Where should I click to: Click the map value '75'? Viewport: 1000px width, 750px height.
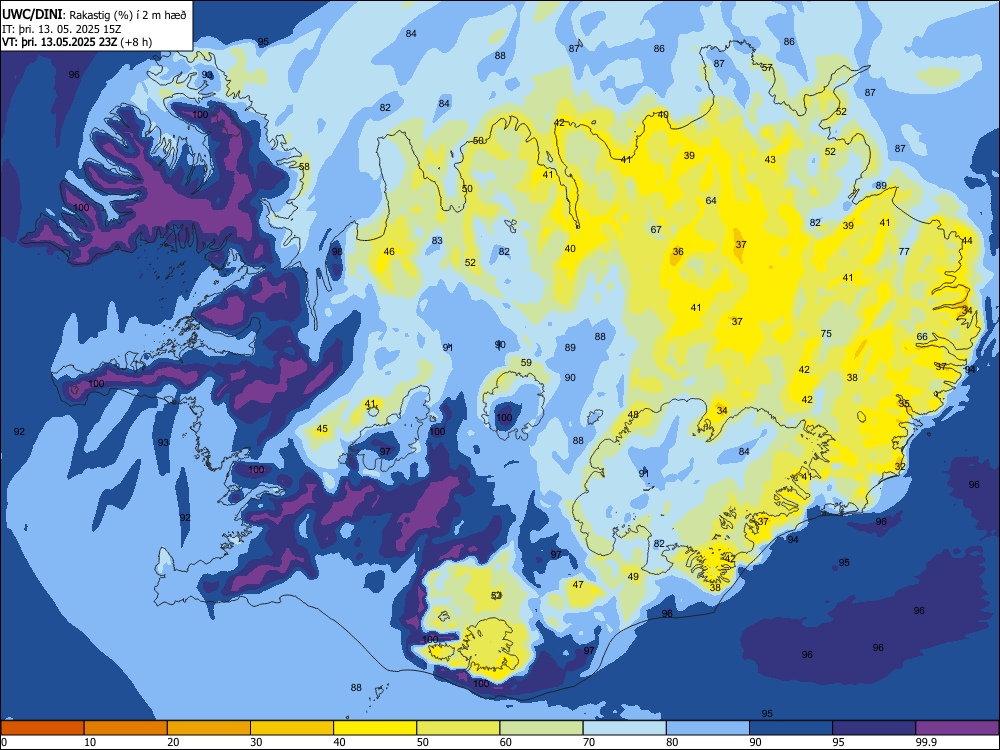826,334
